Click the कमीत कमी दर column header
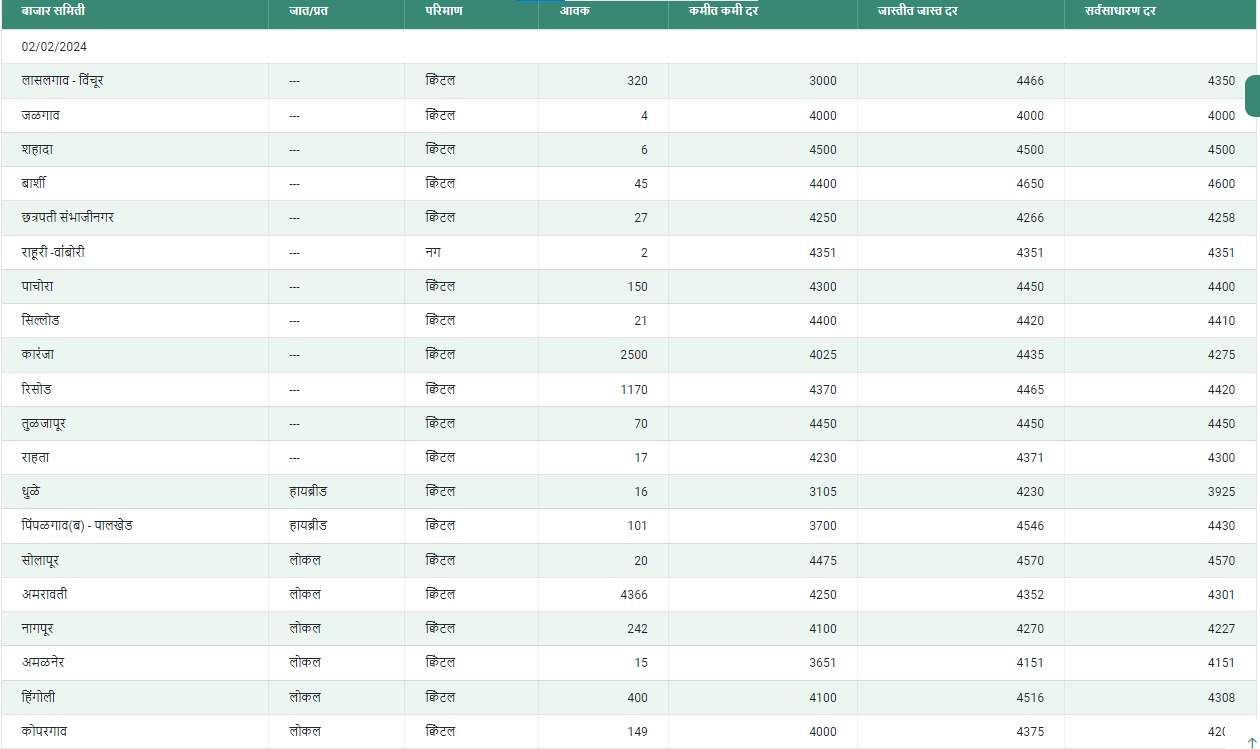The width and height of the screenshot is (1260, 749). pyautogui.click(x=722, y=11)
